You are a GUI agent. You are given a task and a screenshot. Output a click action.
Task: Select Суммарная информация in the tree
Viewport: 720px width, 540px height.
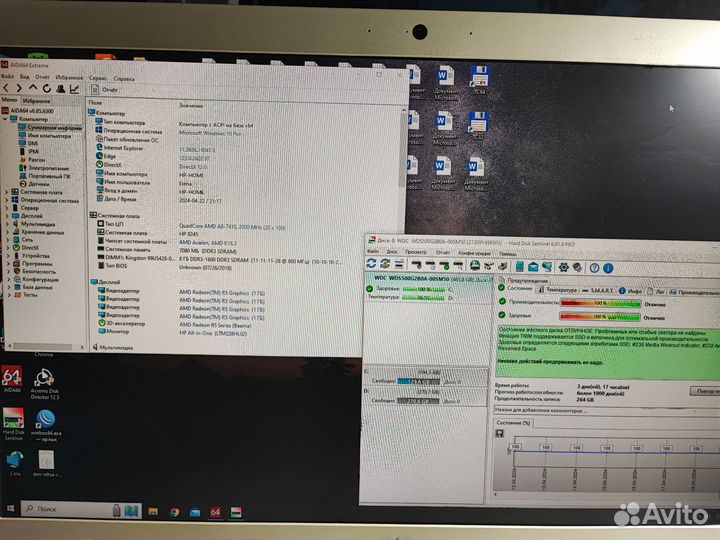(51, 128)
